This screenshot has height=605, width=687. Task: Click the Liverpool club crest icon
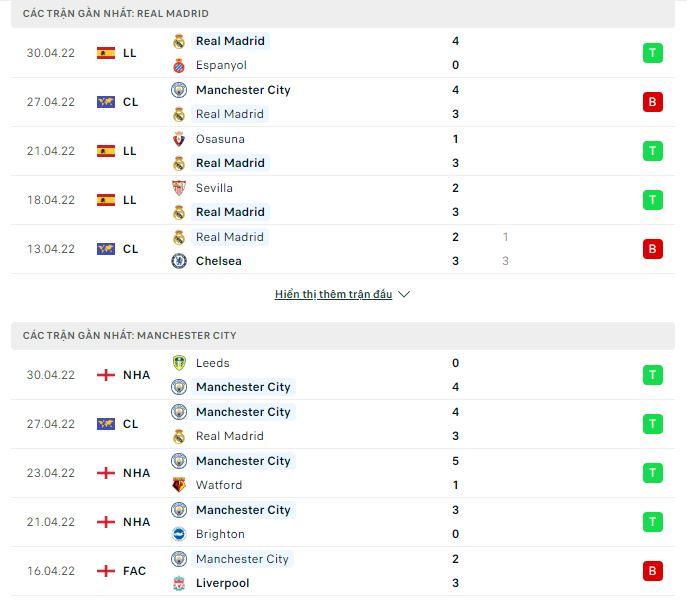[x=179, y=583]
